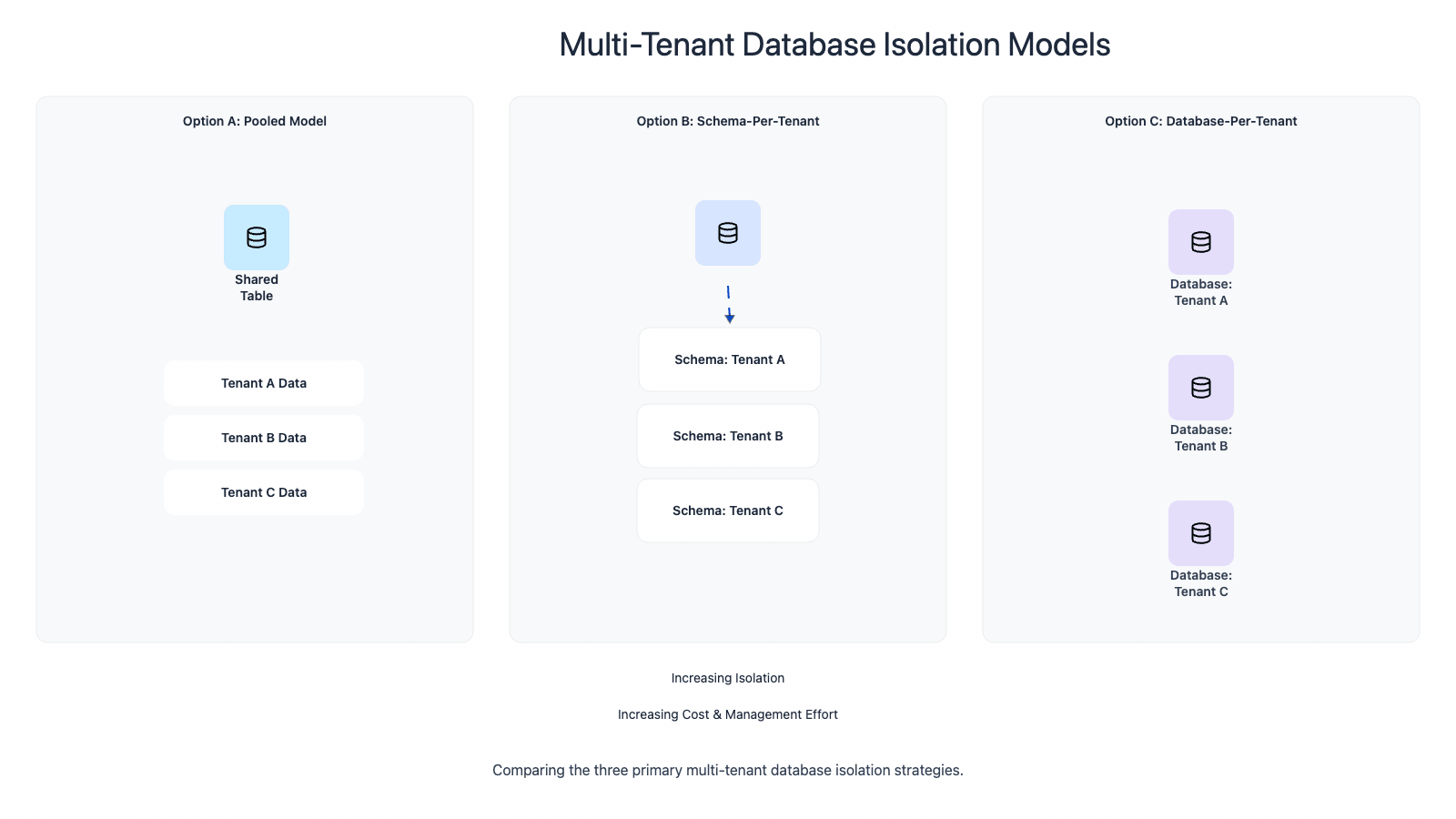The width and height of the screenshot is (1456, 819).
Task: Click the Shared Table text label
Action: [257, 288]
